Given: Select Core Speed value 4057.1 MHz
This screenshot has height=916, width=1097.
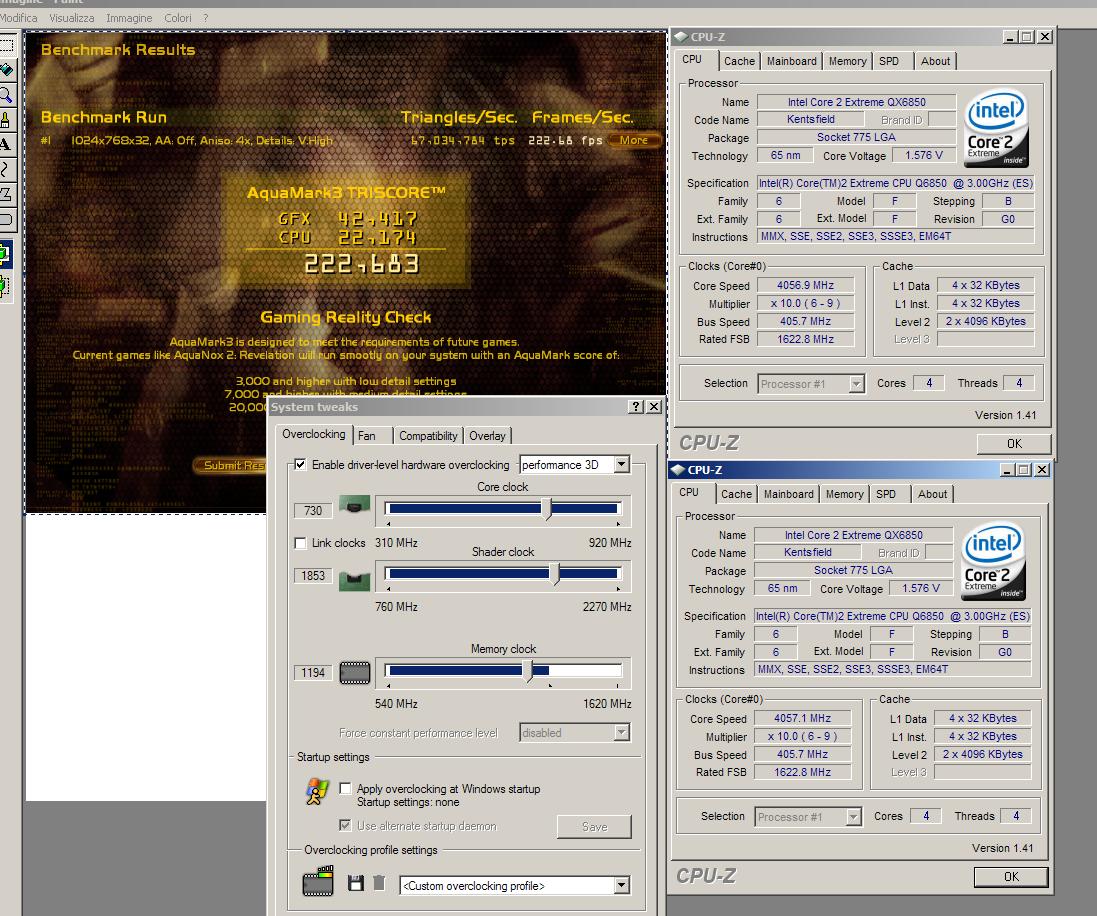Looking at the screenshot, I should (802, 719).
